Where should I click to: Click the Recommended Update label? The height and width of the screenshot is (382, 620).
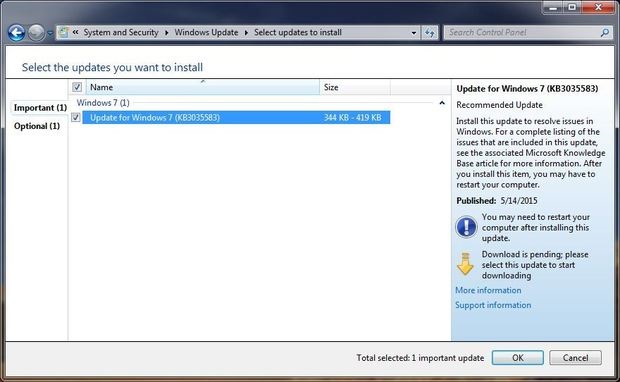(x=499, y=105)
